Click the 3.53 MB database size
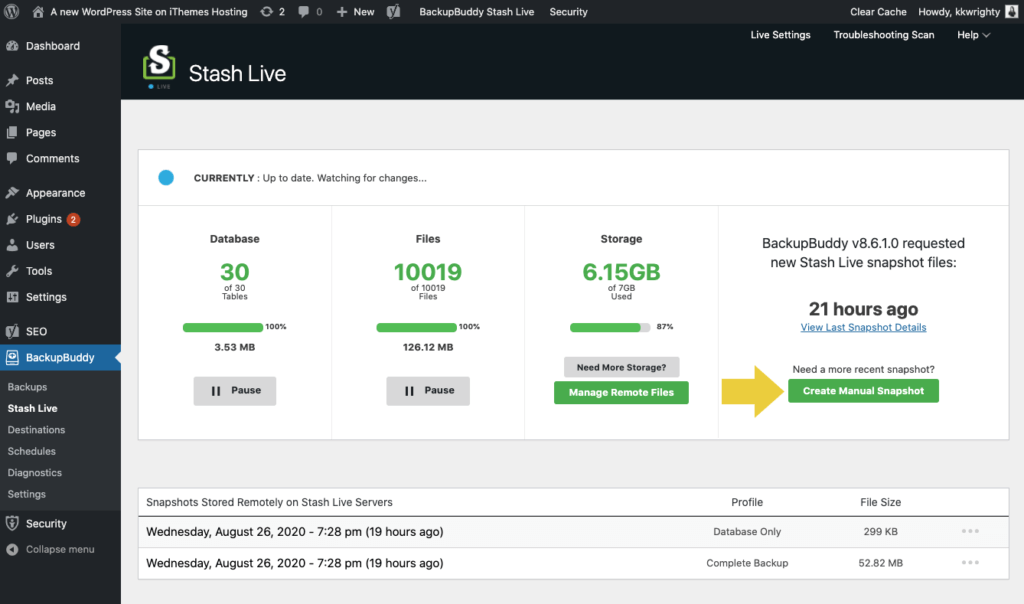Image resolution: width=1024 pixels, height=604 pixels. [234, 347]
